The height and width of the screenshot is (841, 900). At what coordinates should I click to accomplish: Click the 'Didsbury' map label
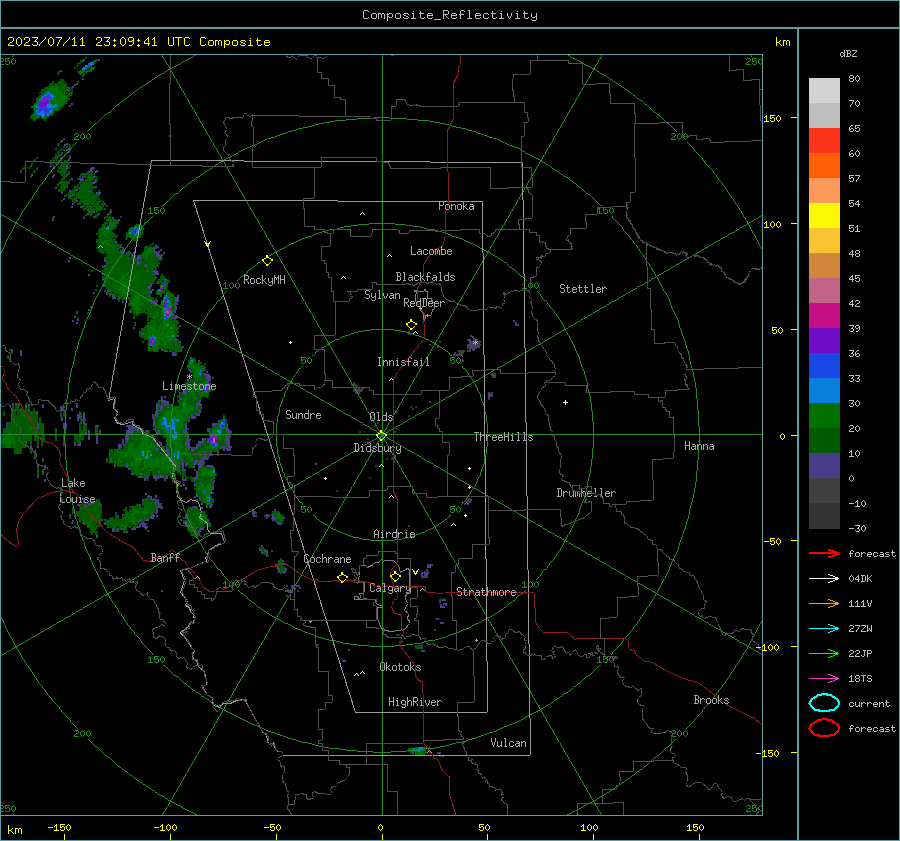point(377,448)
